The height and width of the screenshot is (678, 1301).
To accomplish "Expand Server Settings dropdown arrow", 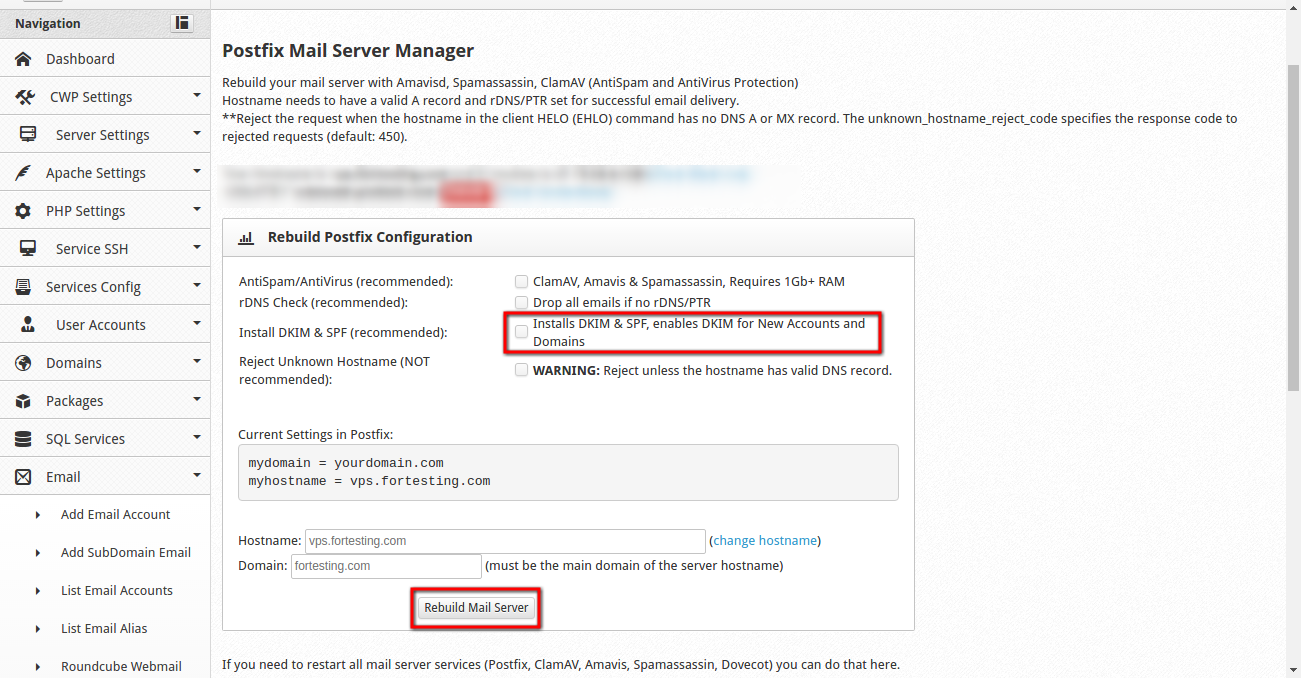I will point(197,134).
